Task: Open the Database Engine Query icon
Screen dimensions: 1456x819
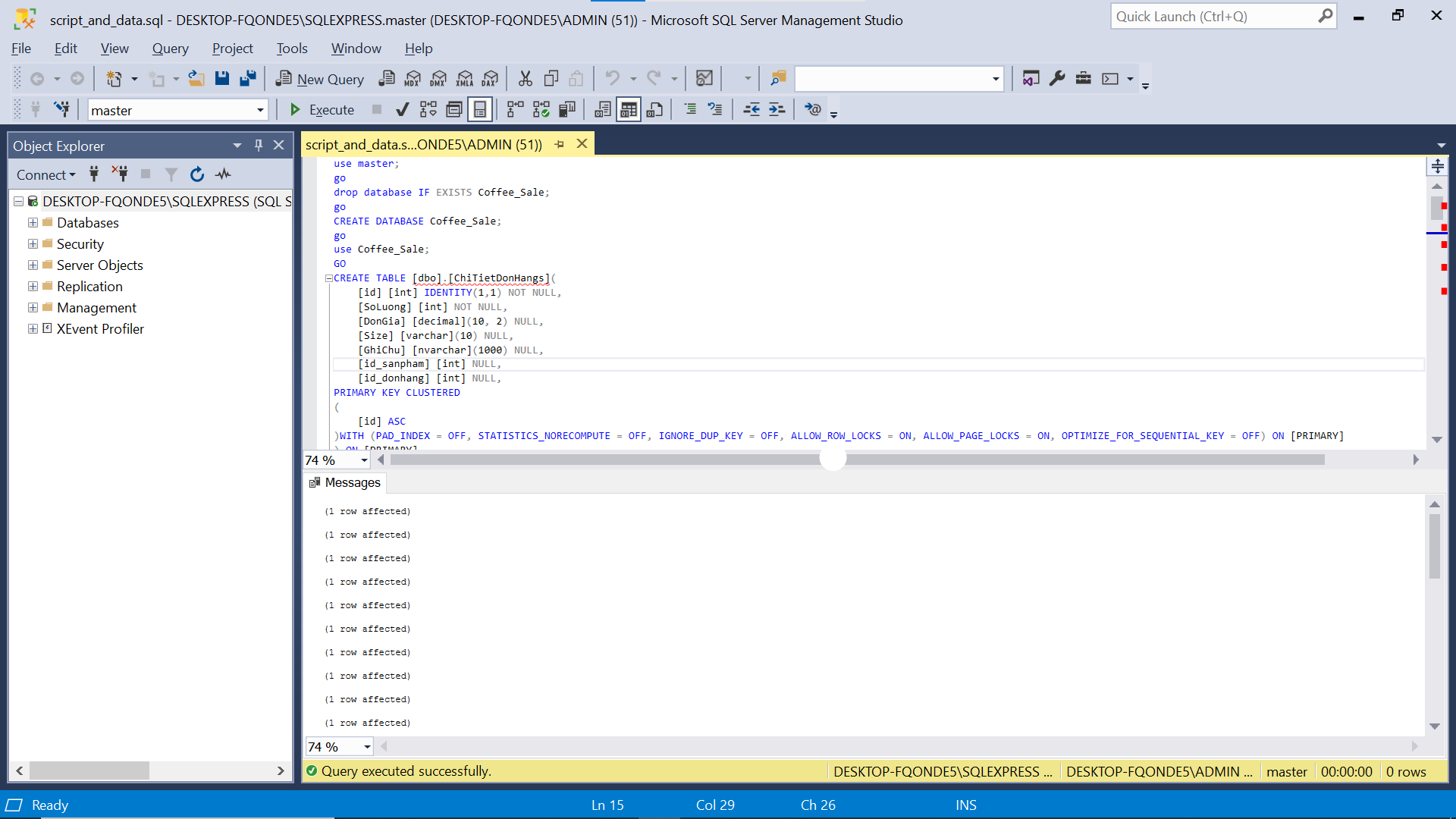Action: tap(387, 78)
